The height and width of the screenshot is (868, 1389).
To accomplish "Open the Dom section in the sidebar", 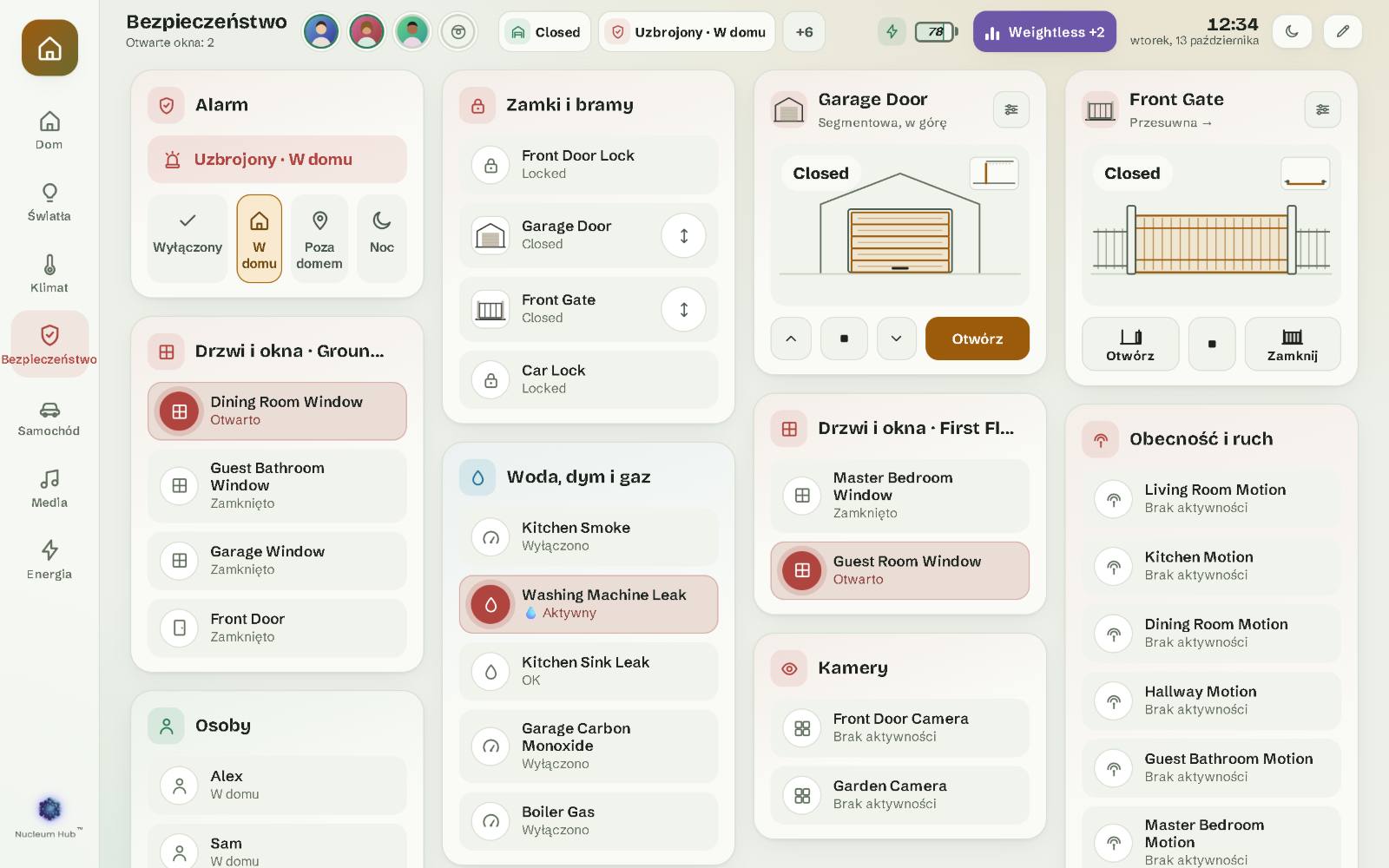I will click(49, 130).
